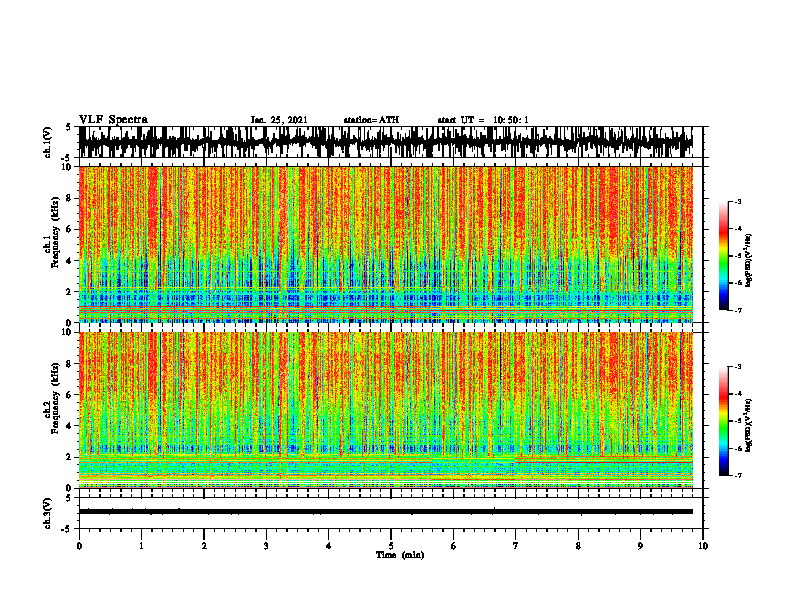This screenshot has width=792, height=612.
Task: Click the "10" label on the time axis
Action: click(x=703, y=546)
